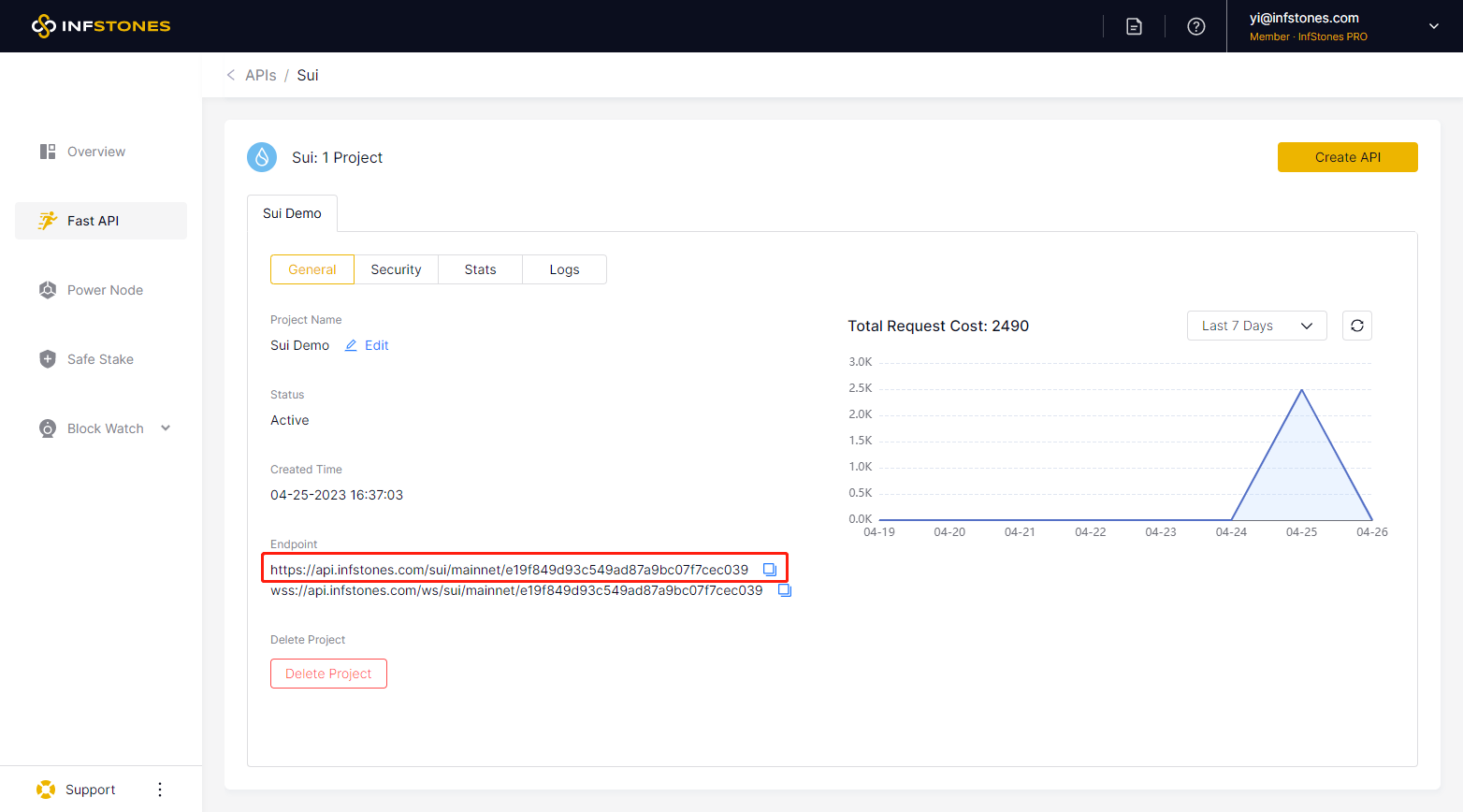Click the Total Request Cost: 2490 heading

point(938,326)
